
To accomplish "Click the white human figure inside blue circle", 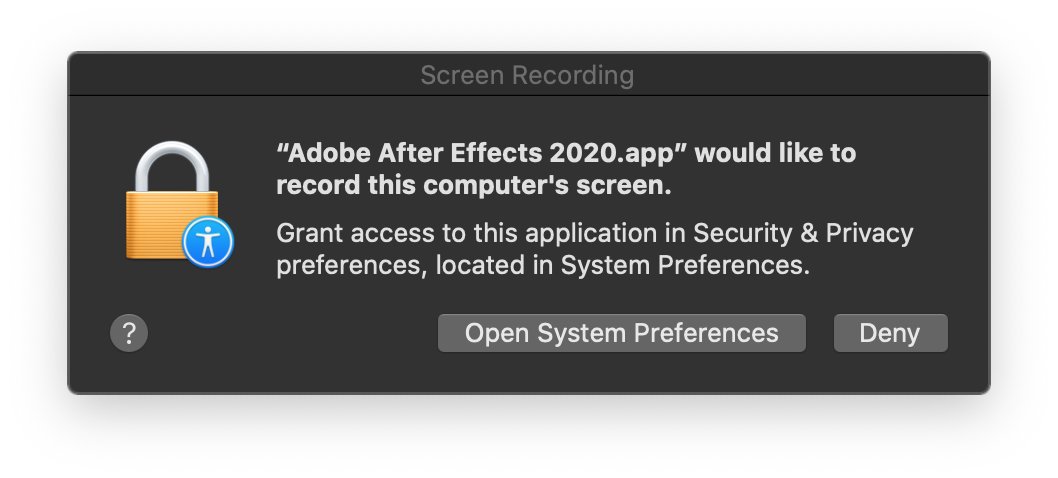I will tap(208, 242).
